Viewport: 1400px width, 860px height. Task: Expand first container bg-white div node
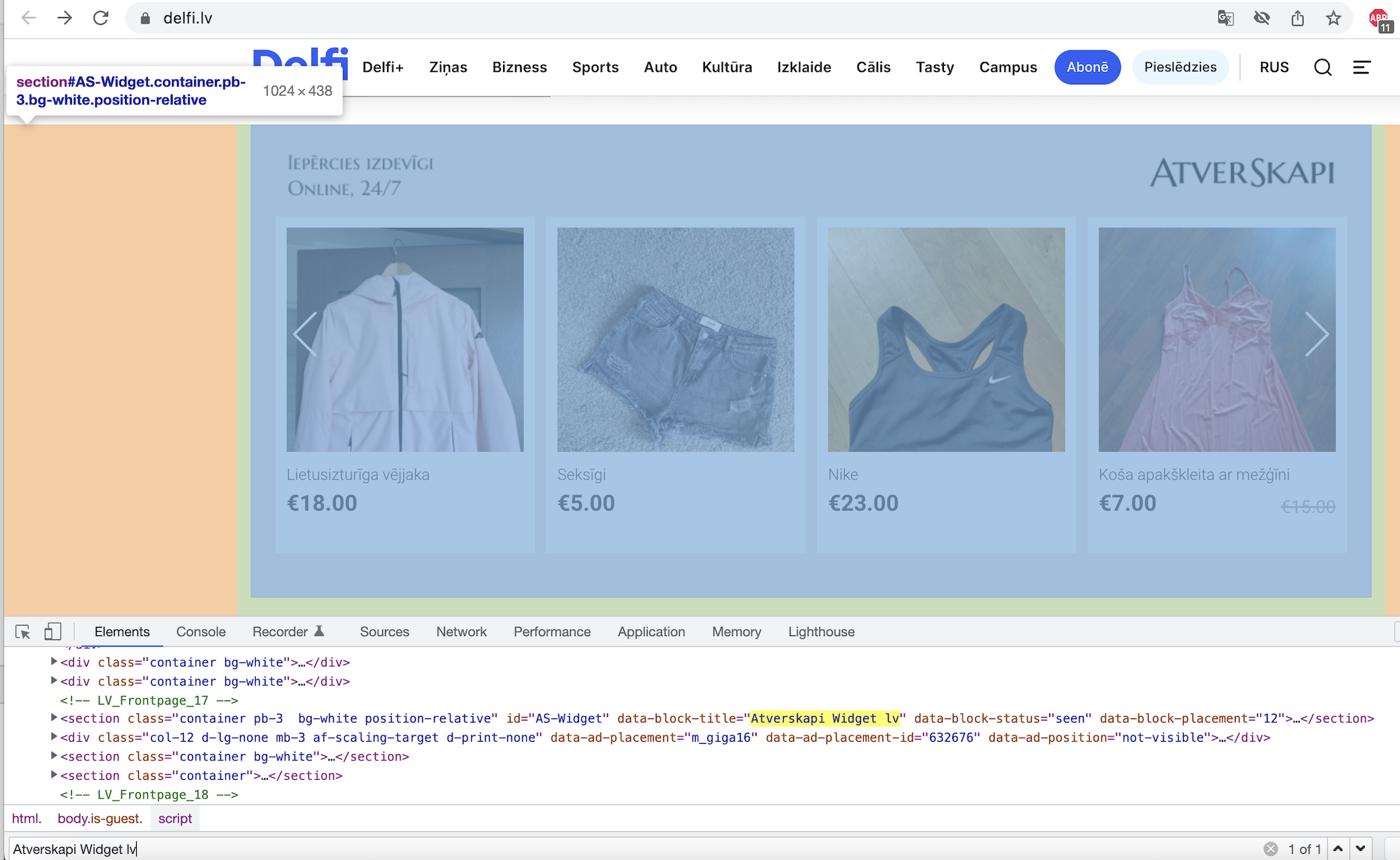click(x=54, y=662)
